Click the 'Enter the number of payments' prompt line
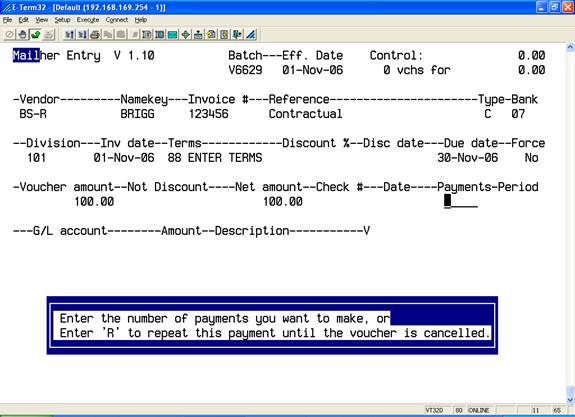This screenshot has width=575, height=417. coord(224,318)
